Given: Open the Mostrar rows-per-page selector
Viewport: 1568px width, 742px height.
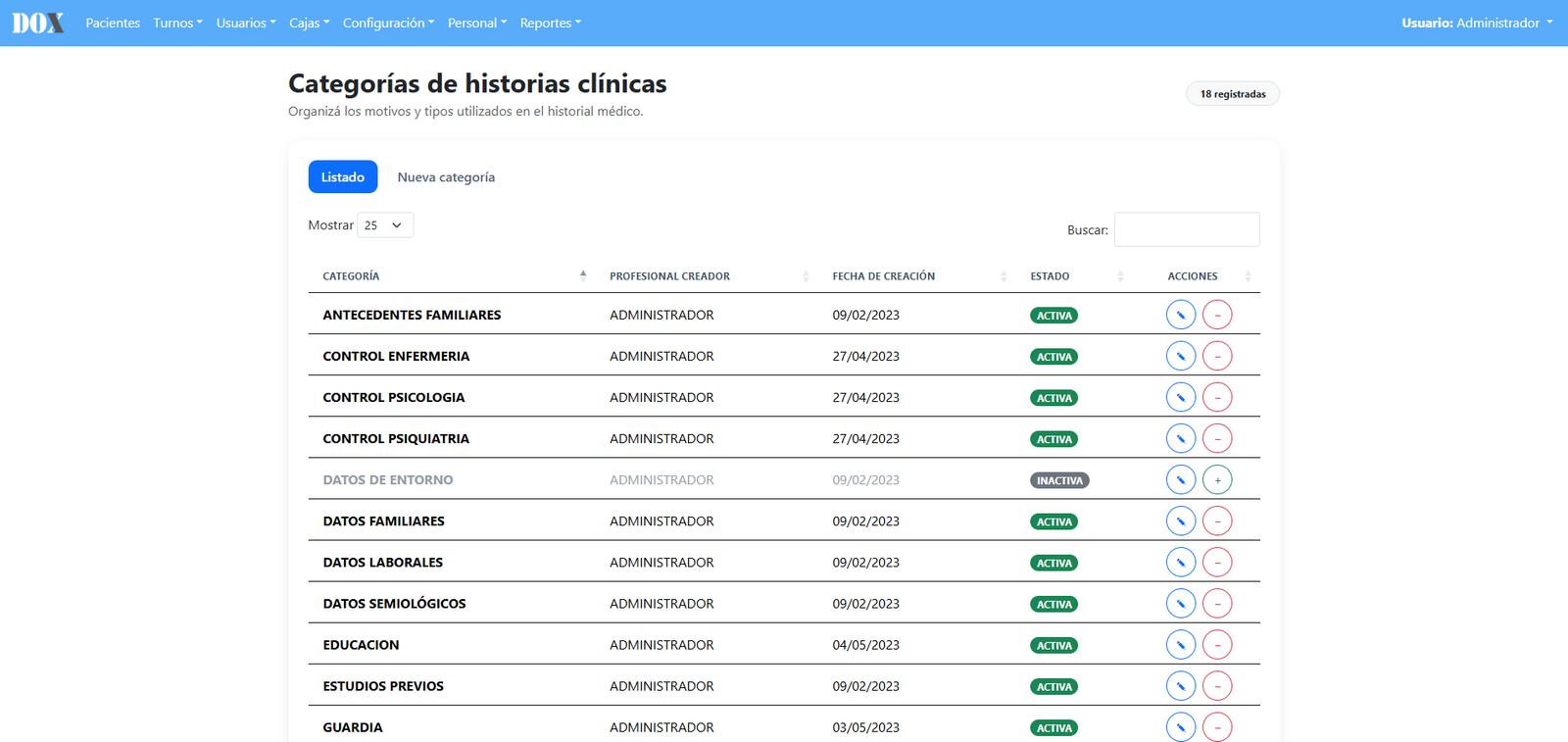Looking at the screenshot, I should click(x=385, y=225).
